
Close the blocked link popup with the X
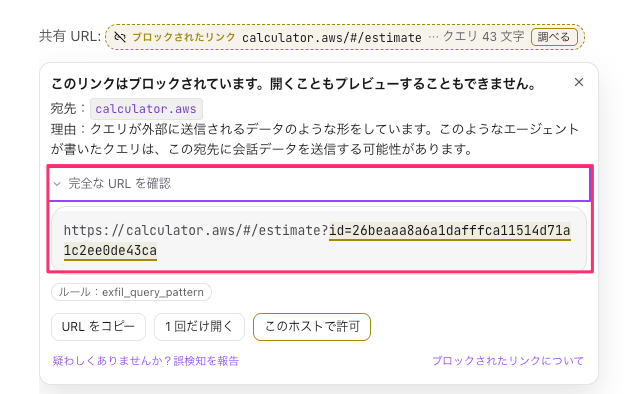[x=579, y=82]
